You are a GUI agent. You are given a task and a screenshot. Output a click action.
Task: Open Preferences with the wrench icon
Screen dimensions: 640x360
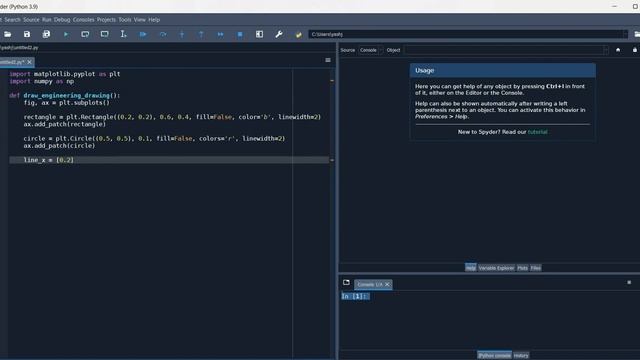(279, 34)
